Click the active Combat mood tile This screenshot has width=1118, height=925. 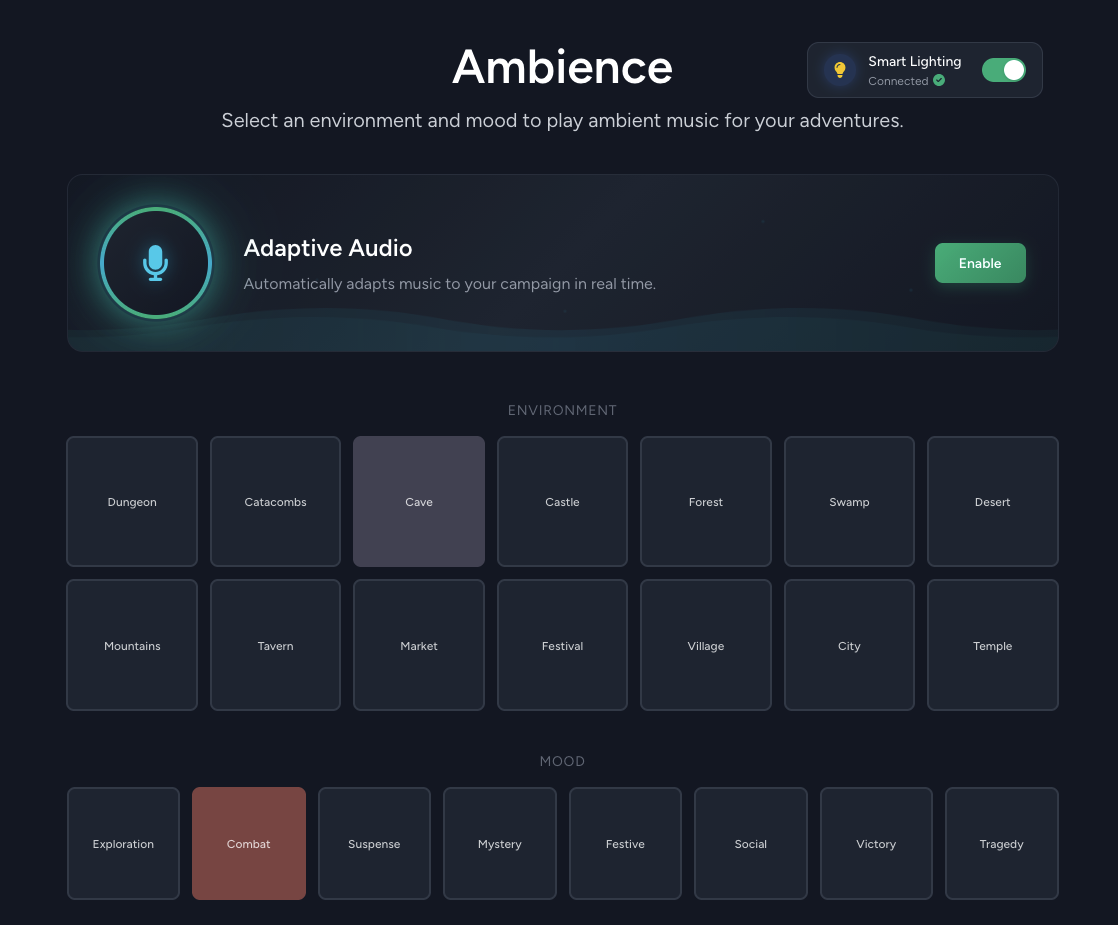pos(249,844)
